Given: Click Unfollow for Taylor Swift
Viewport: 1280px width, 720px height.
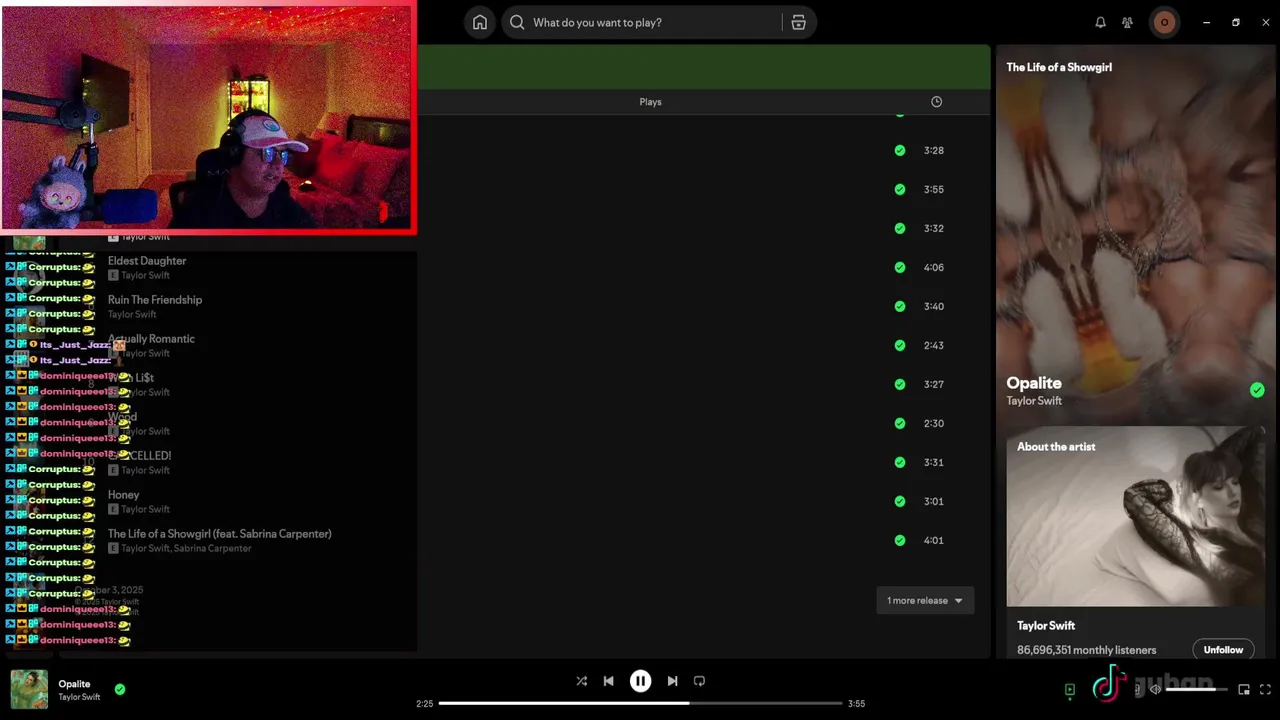Looking at the screenshot, I should pos(1223,650).
